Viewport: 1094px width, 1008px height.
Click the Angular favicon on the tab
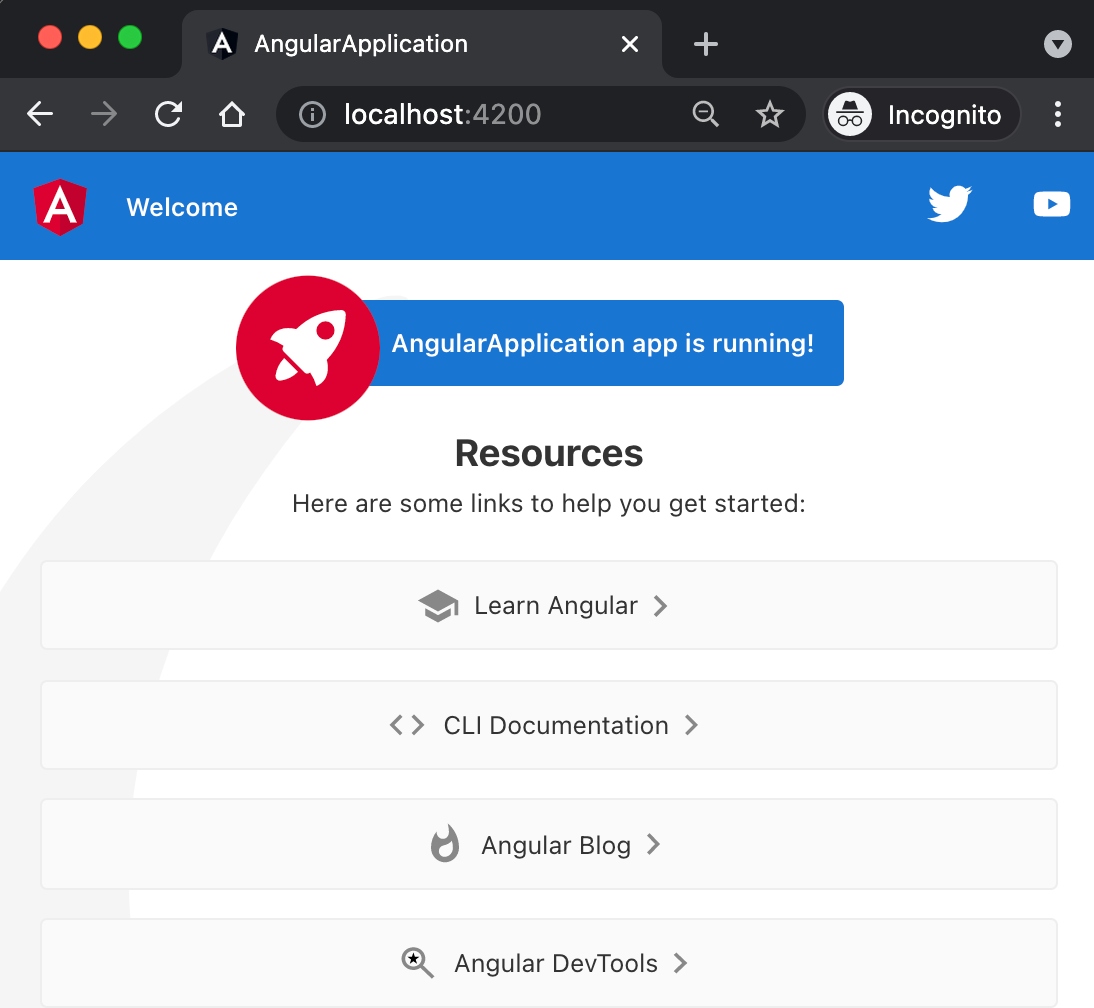tap(223, 44)
